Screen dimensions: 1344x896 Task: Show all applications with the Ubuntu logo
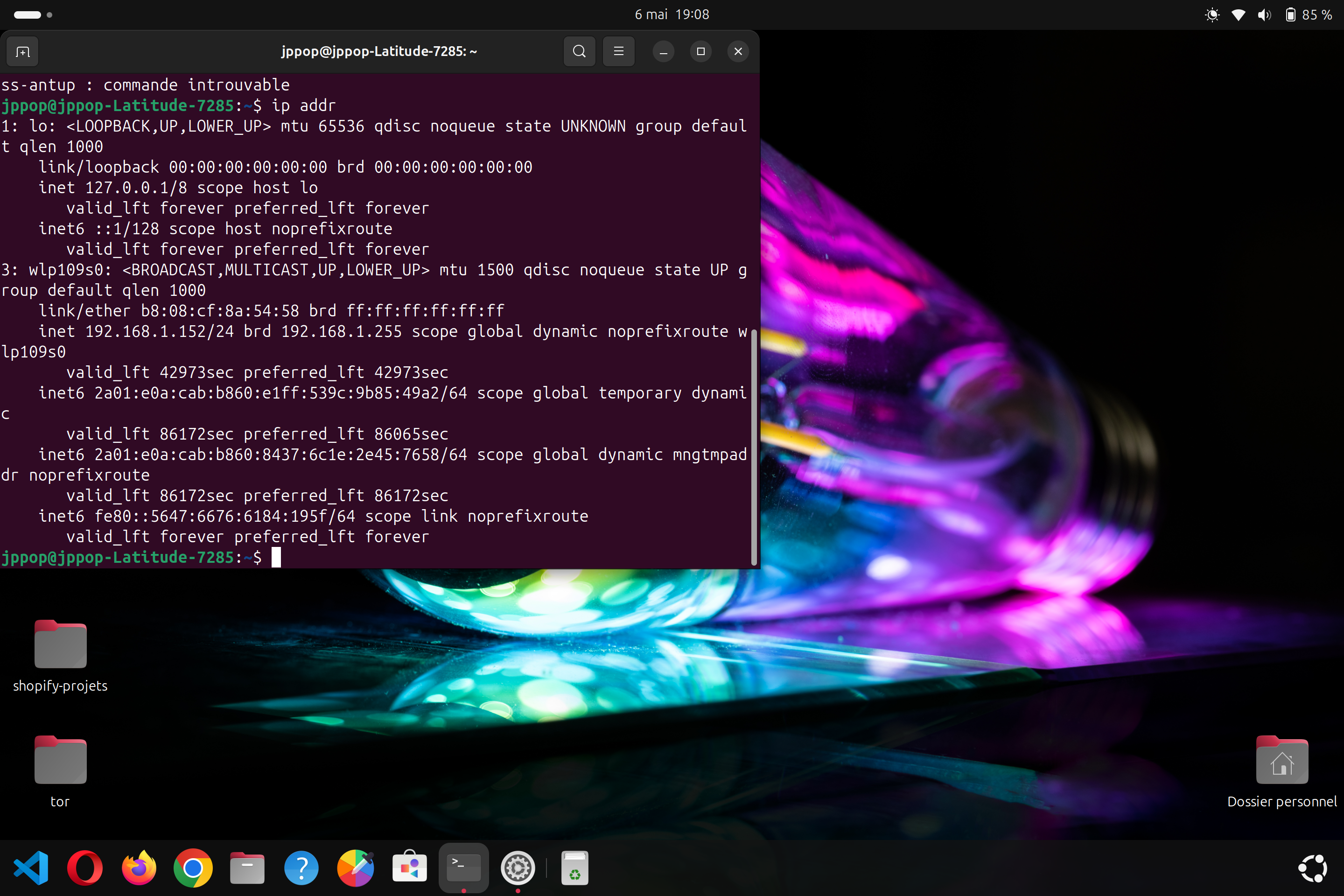click(1313, 868)
